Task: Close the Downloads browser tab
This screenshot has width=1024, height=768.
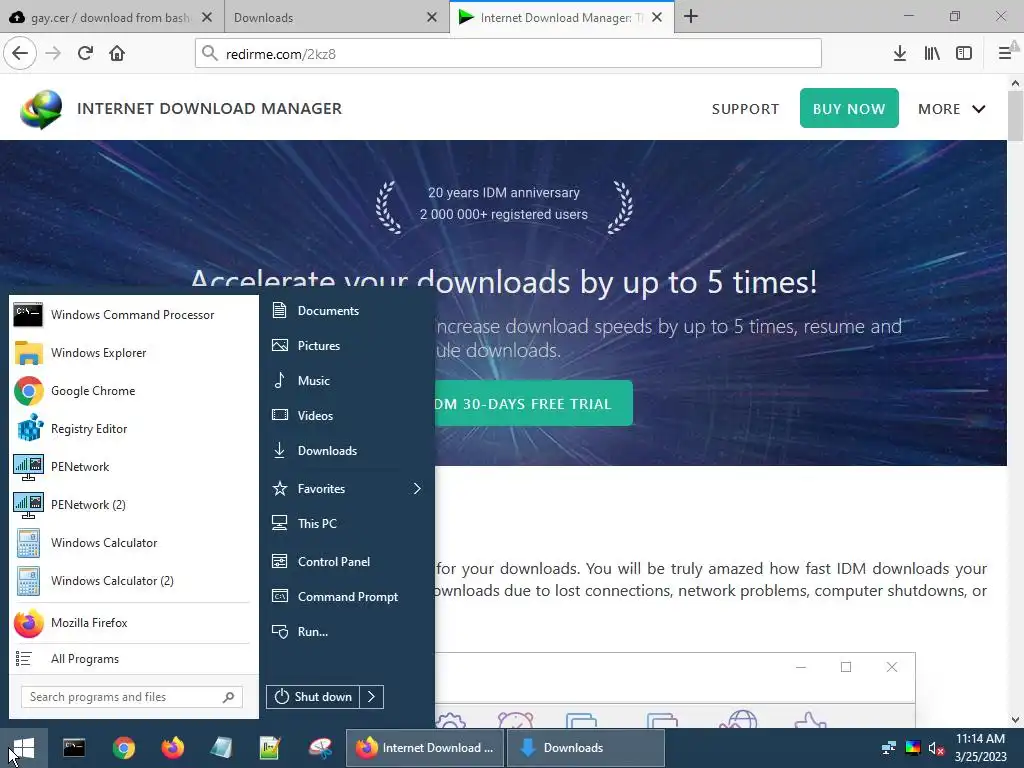Action: [x=432, y=18]
